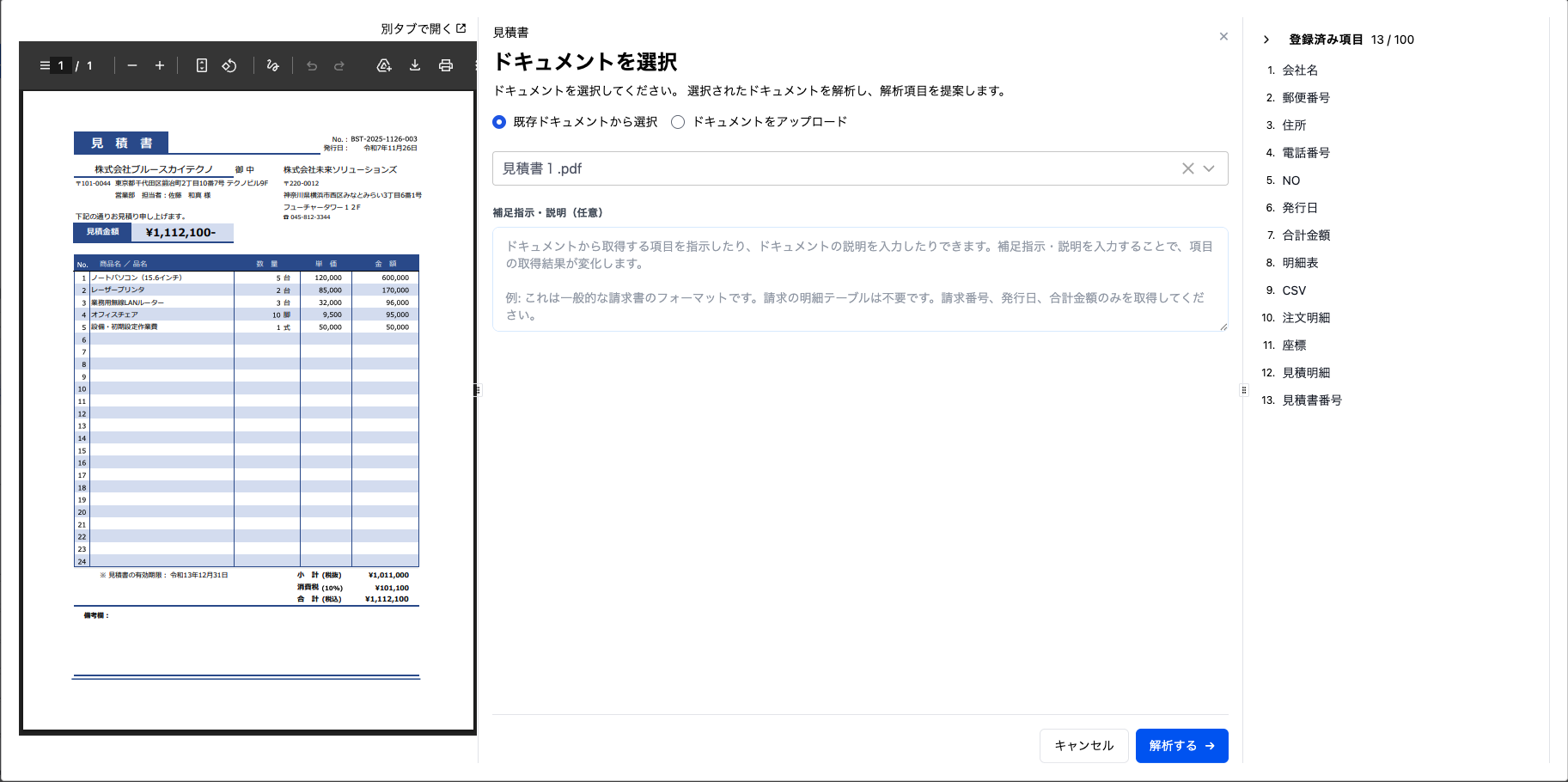1568x782 pixels.
Task: Select 住所 in registered items
Action: pyautogui.click(x=1294, y=125)
